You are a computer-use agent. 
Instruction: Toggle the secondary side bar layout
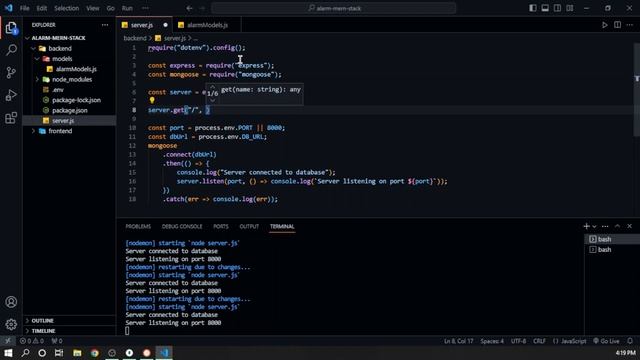click(x=557, y=8)
